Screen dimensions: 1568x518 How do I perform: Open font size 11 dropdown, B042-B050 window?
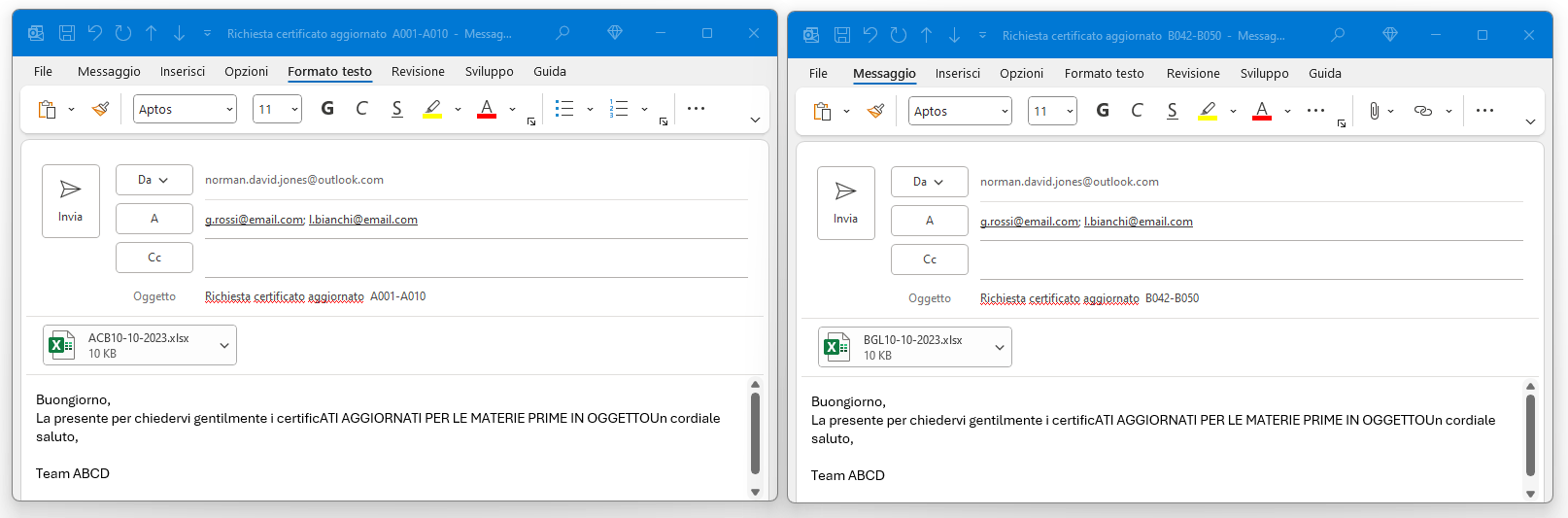coord(1070,111)
